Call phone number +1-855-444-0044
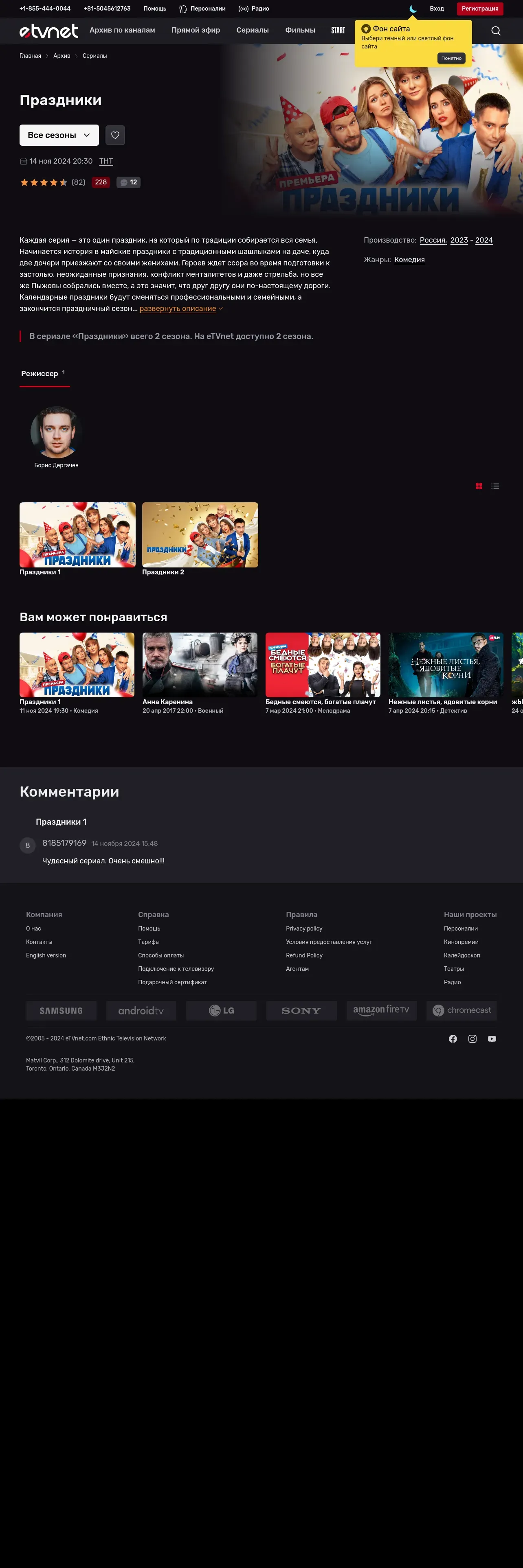This screenshot has width=523, height=1568. (x=45, y=9)
